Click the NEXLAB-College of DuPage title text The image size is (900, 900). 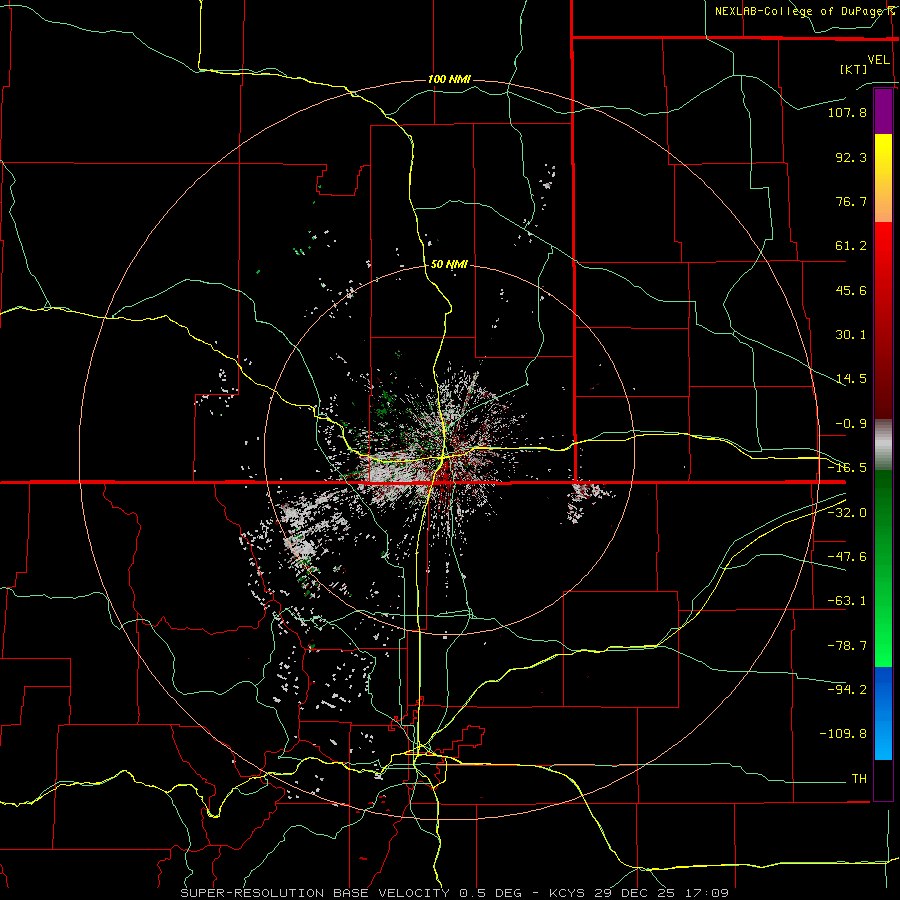pos(802,11)
